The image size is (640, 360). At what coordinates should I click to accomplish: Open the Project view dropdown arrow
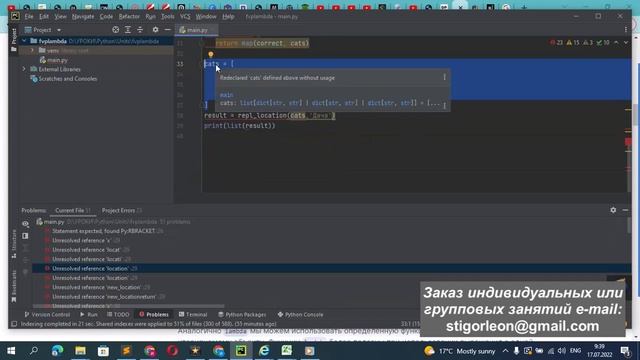(59, 30)
